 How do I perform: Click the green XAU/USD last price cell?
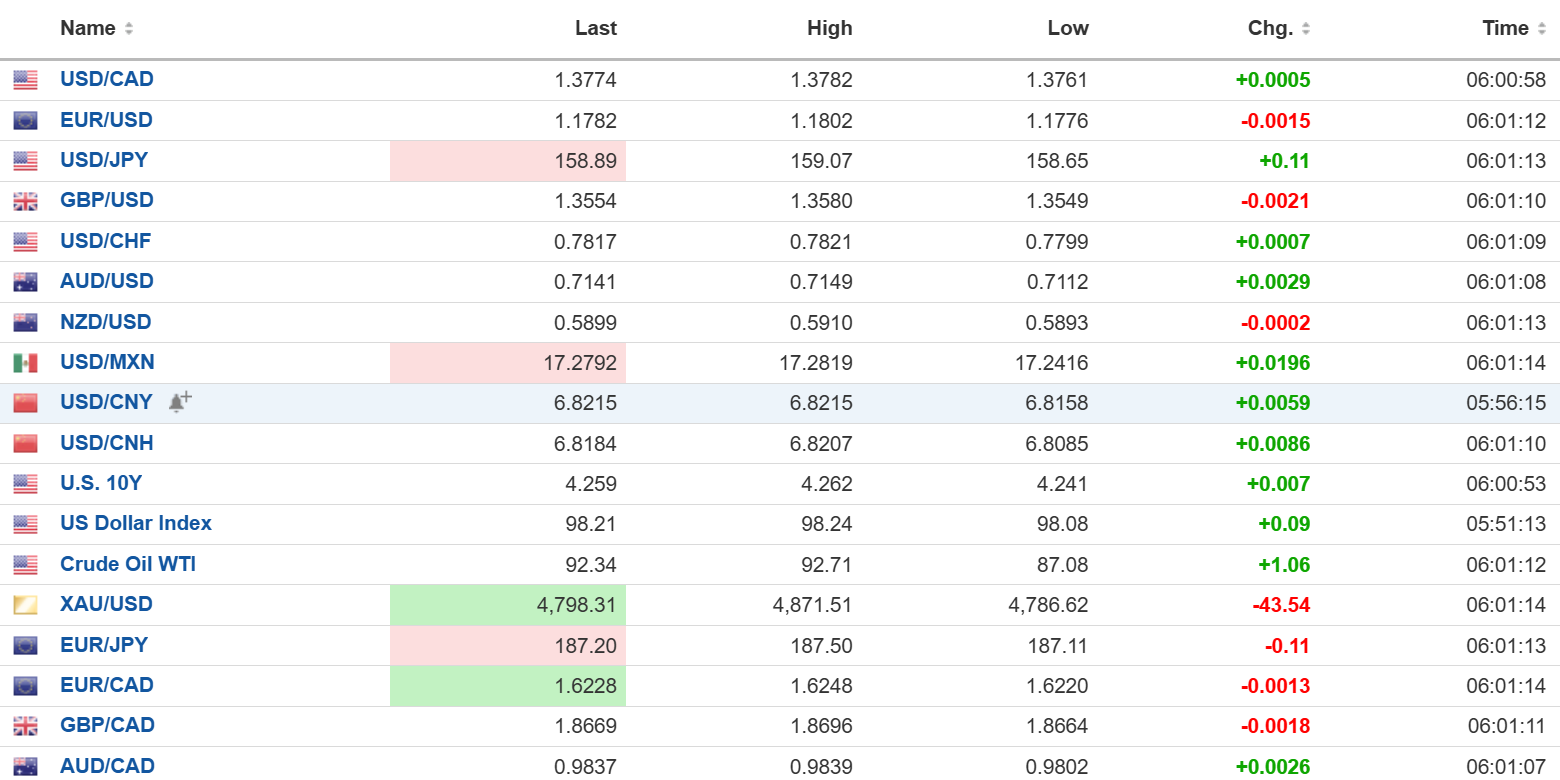click(508, 605)
